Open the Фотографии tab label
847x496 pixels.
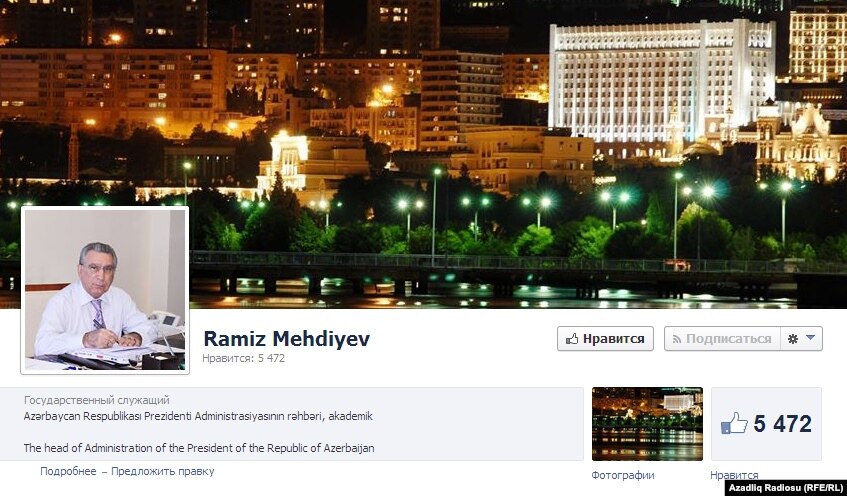click(x=623, y=475)
